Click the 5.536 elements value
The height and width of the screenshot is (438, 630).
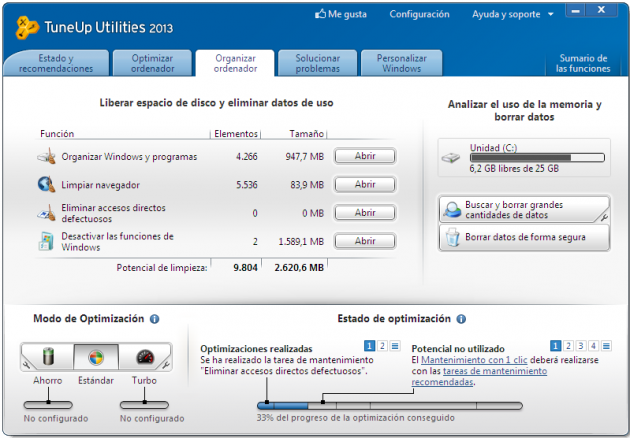(247, 185)
